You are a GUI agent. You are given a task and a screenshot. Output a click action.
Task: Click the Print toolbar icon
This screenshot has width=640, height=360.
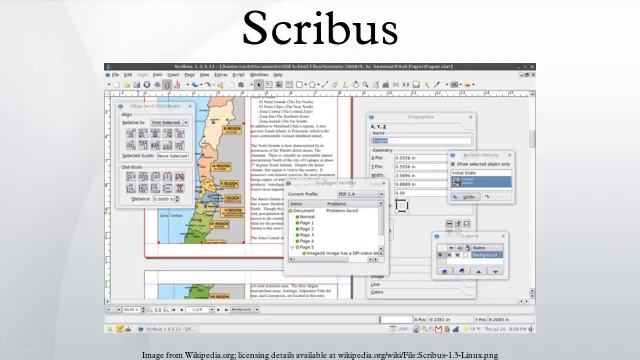coord(157,84)
